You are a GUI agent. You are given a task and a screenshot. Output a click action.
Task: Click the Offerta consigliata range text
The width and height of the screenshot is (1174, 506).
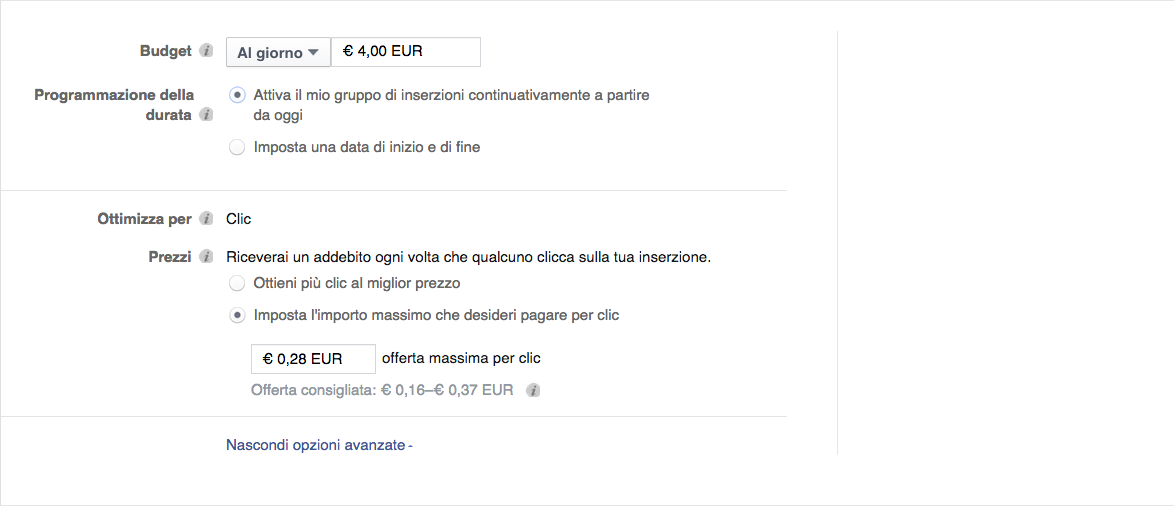pyautogui.click(x=382, y=391)
